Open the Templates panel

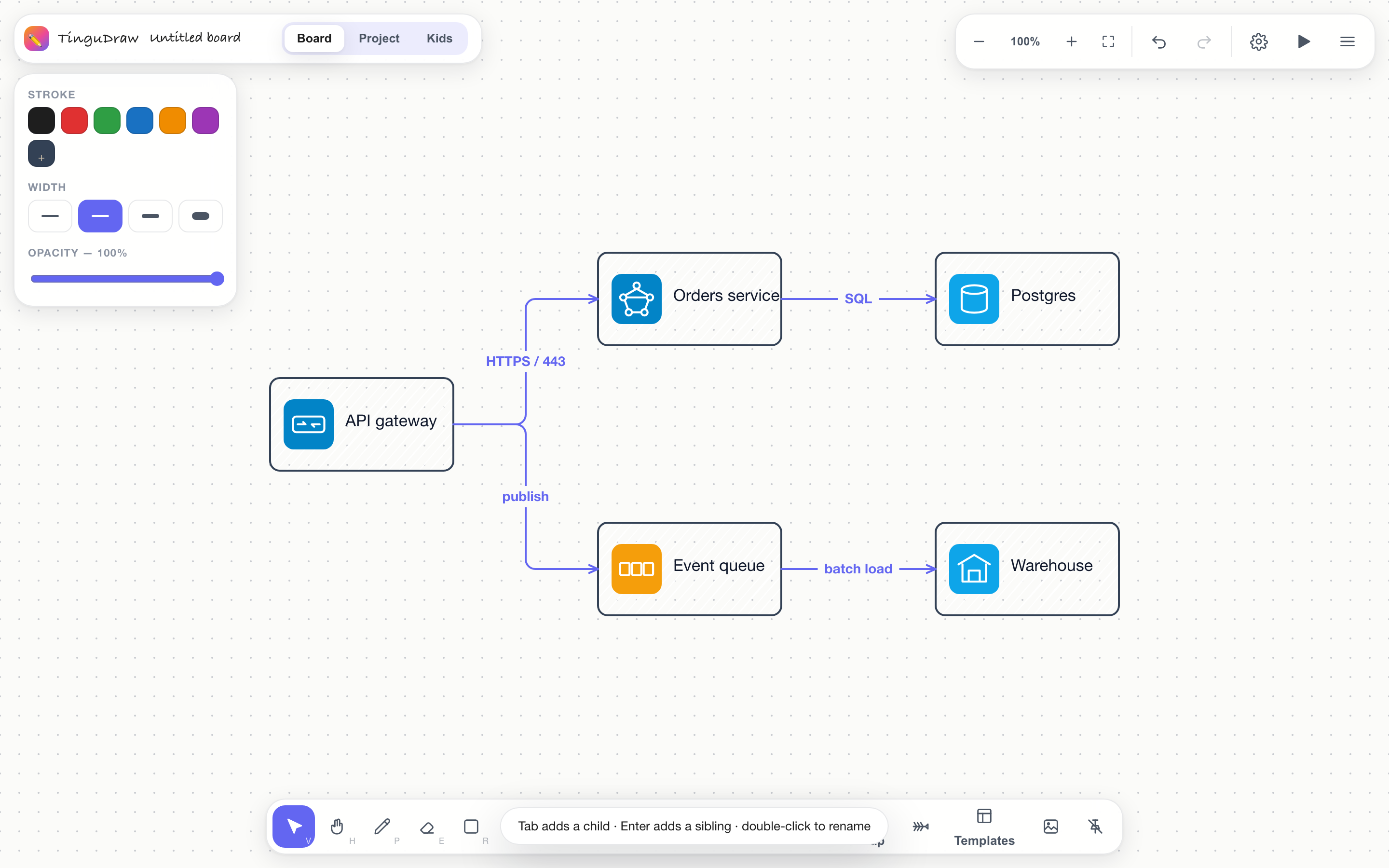[x=984, y=827]
